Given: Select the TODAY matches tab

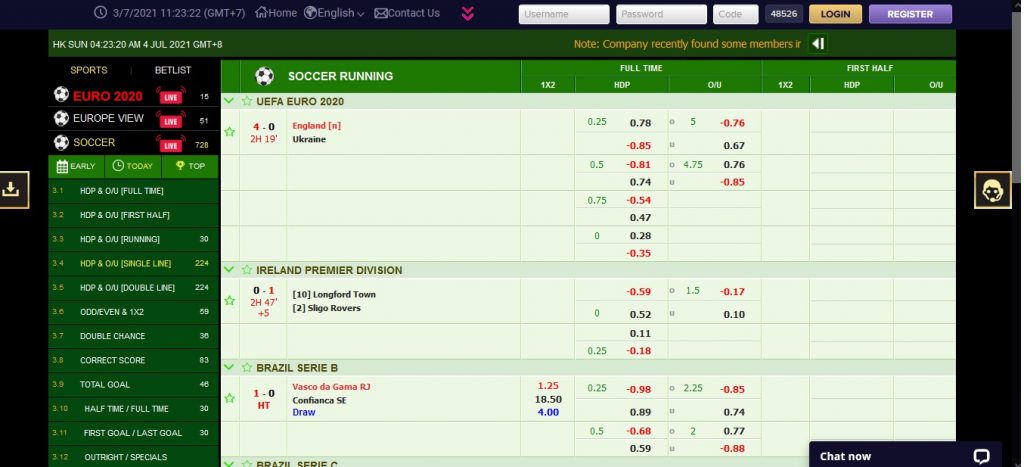Looking at the screenshot, I should (x=133, y=166).
